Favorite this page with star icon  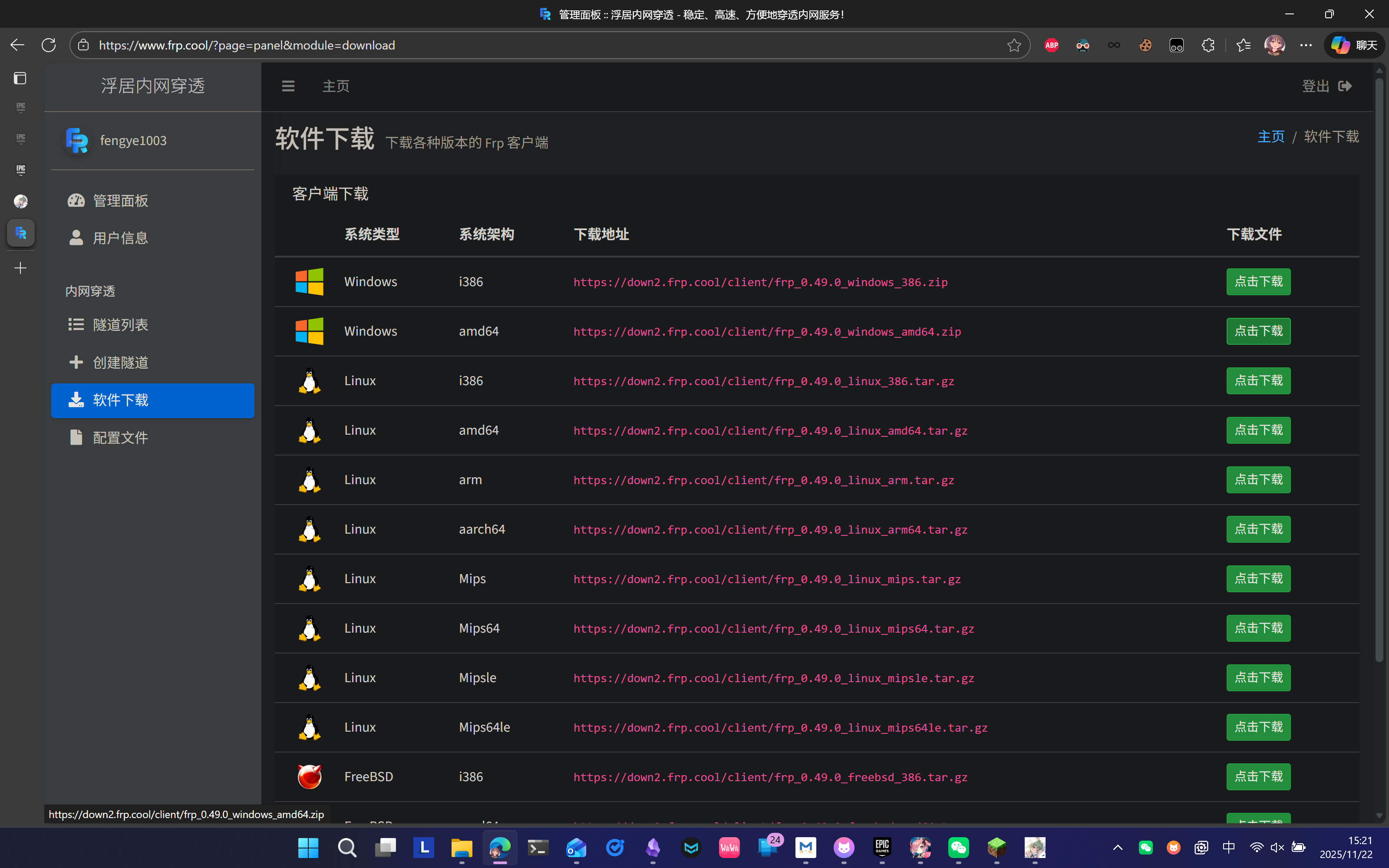pos(1013,45)
